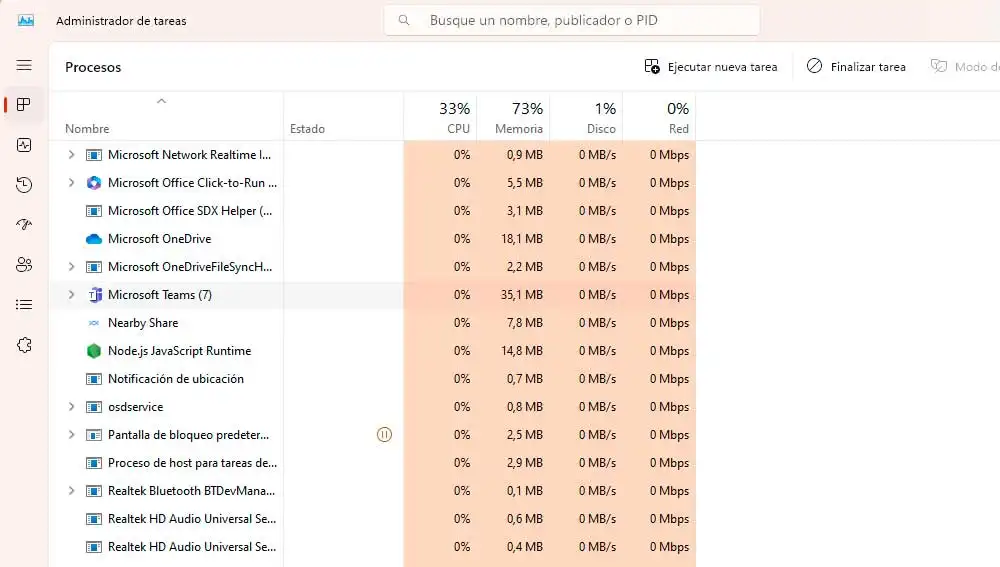The height and width of the screenshot is (567, 1000).
Task: Open the Performance sidebar icon
Action: point(24,145)
